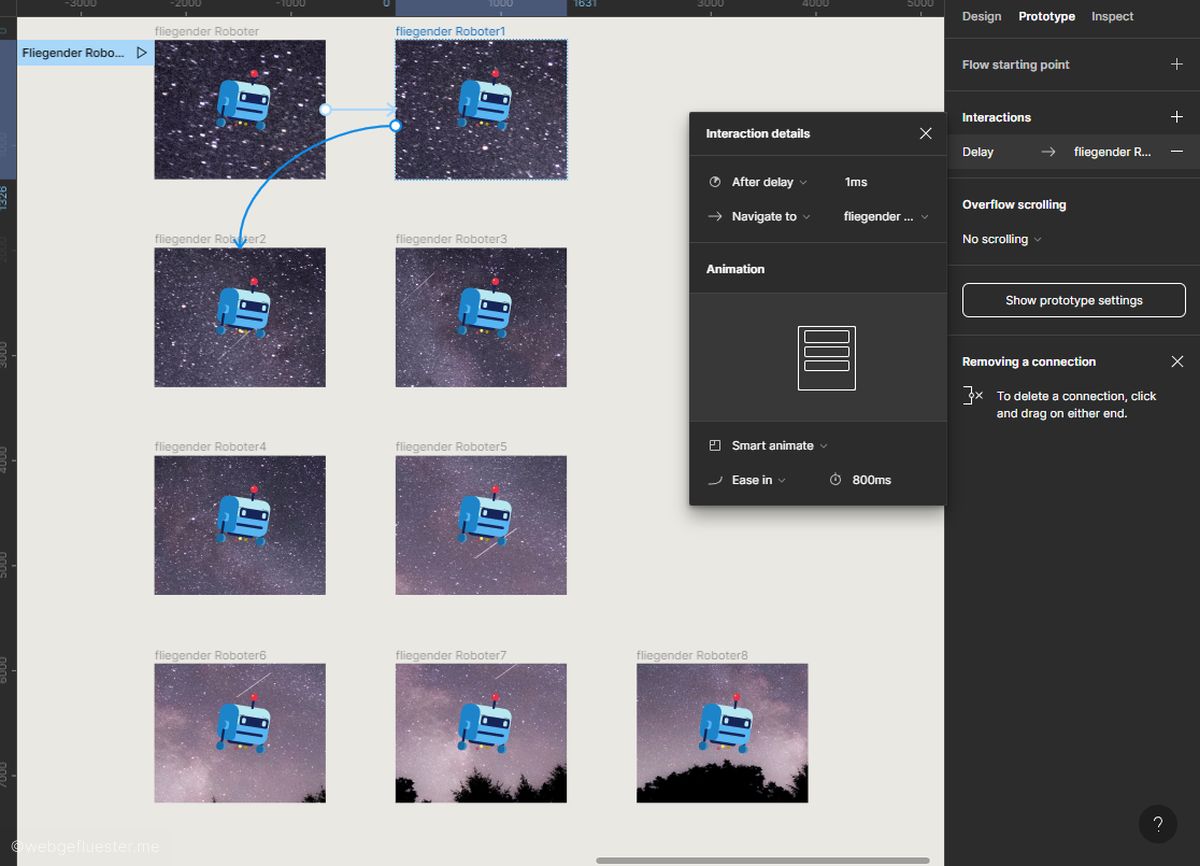Change the Ease in easing dropdown
This screenshot has height=866, width=1200.
tap(758, 480)
